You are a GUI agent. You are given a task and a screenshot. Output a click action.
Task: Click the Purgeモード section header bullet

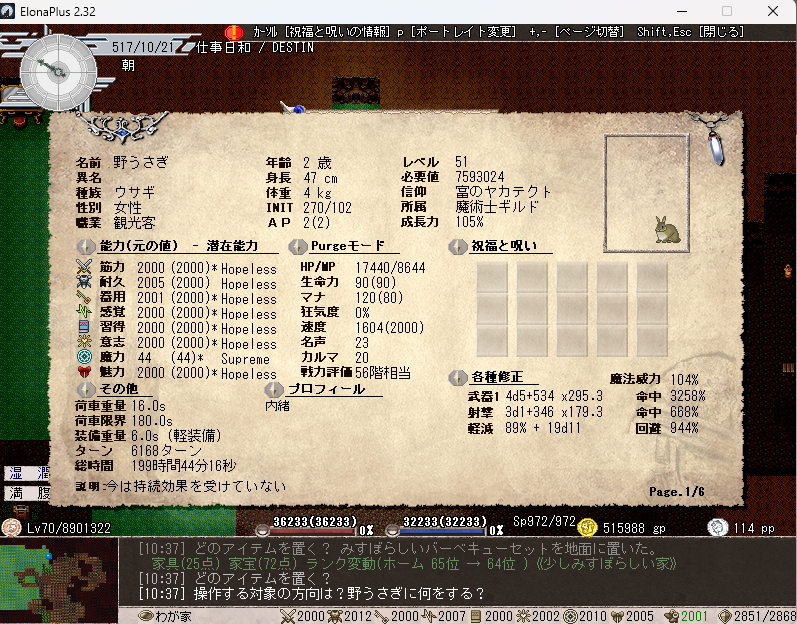tap(297, 246)
